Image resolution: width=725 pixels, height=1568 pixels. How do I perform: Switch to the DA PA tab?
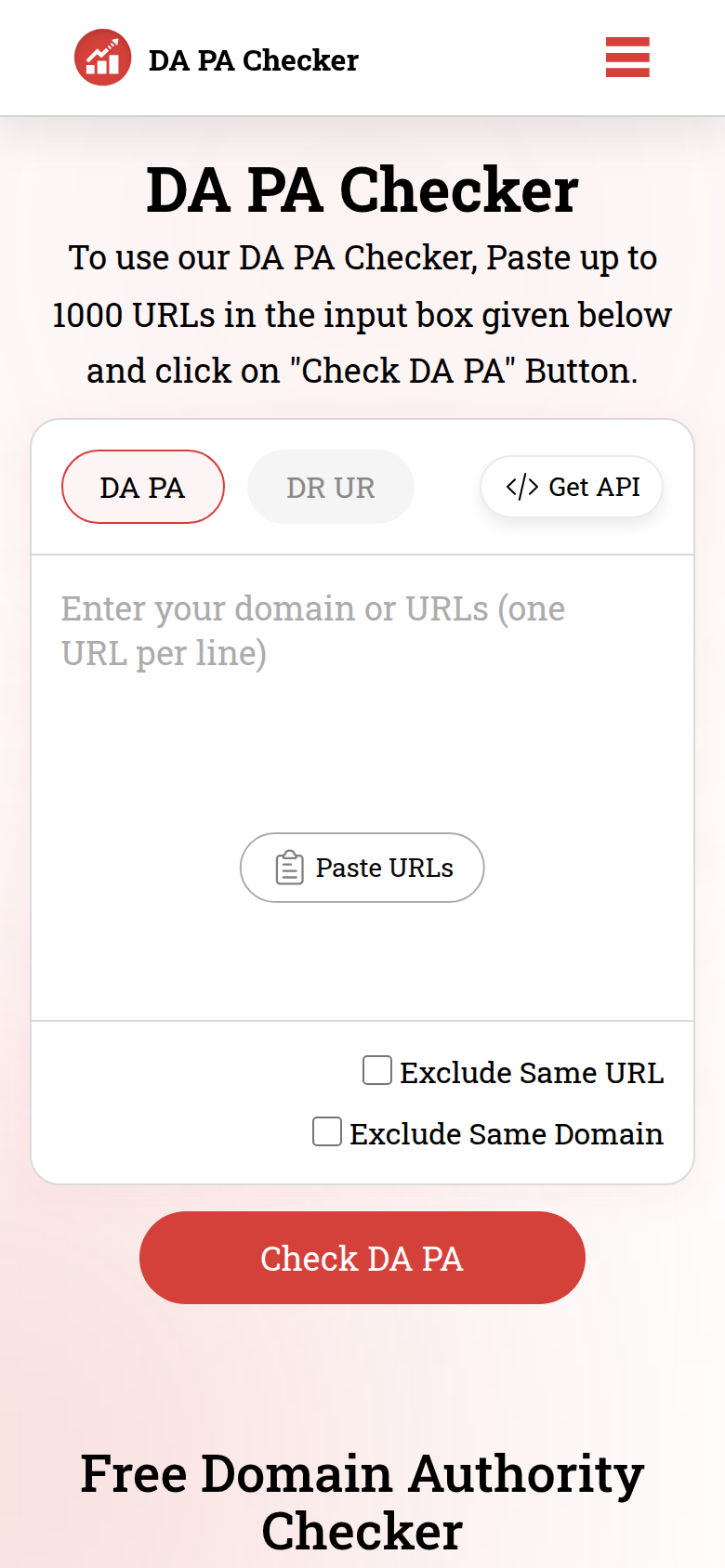point(143,487)
